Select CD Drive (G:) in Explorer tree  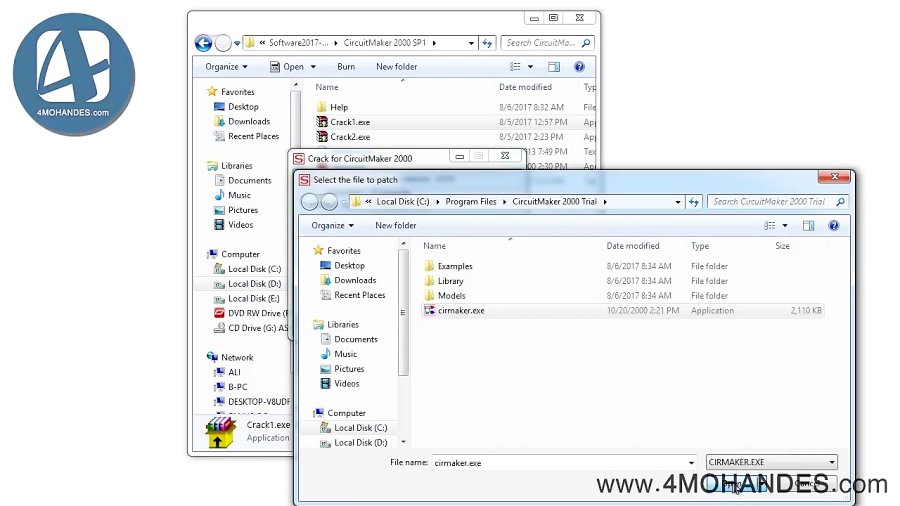pos(258,328)
